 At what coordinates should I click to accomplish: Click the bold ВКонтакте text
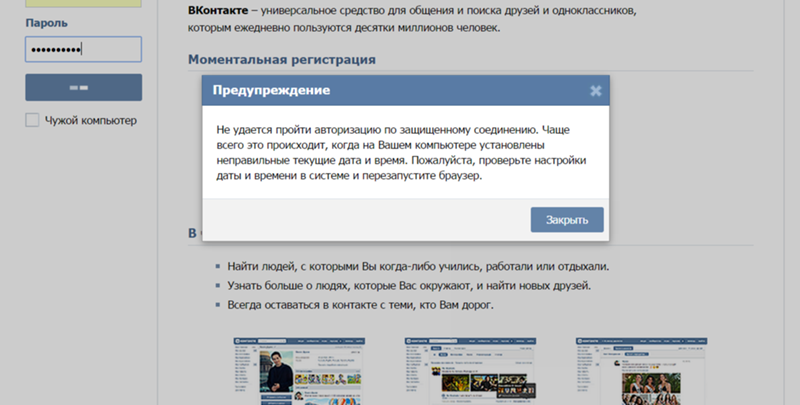point(218,10)
